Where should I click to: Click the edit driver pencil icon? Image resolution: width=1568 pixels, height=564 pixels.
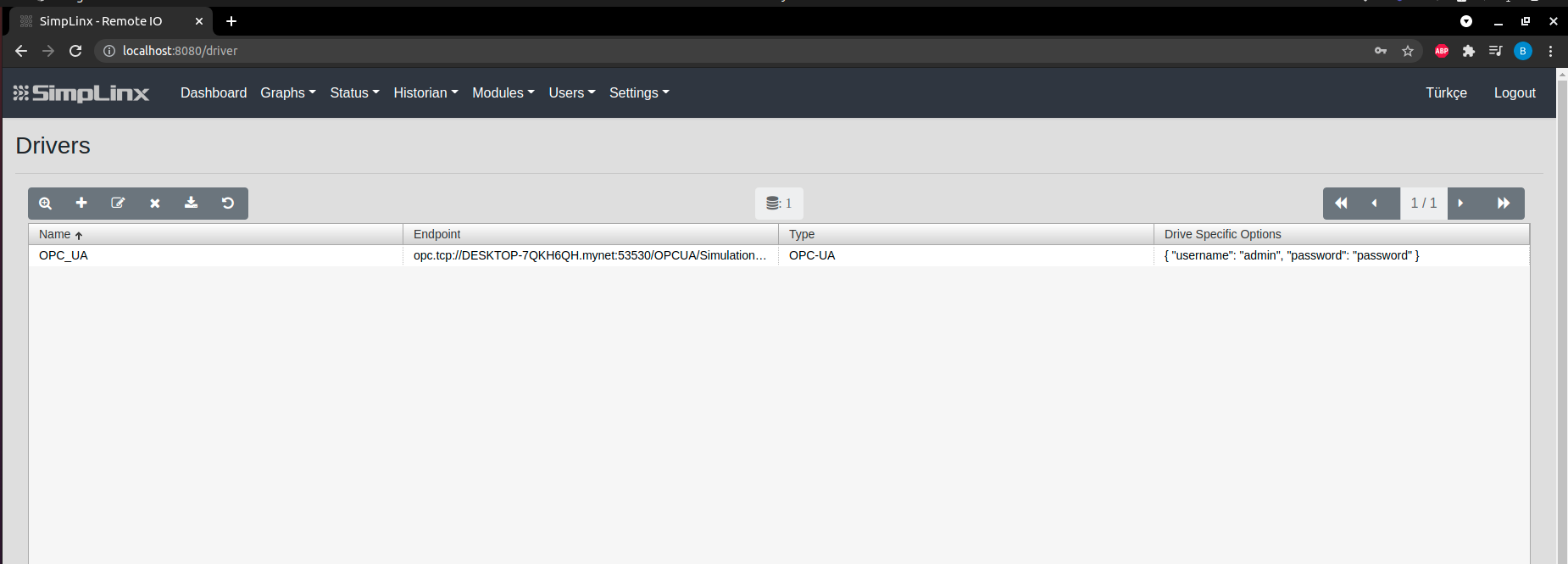tap(118, 204)
